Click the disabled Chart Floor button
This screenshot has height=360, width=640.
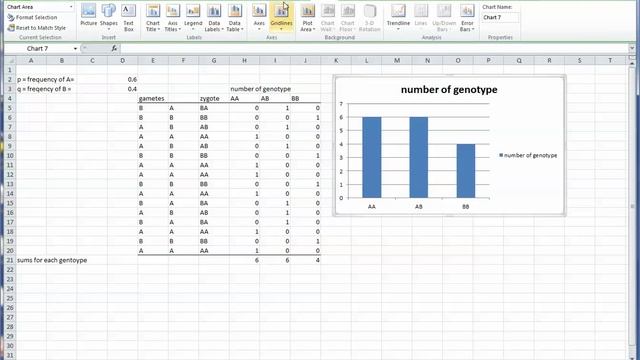347,18
